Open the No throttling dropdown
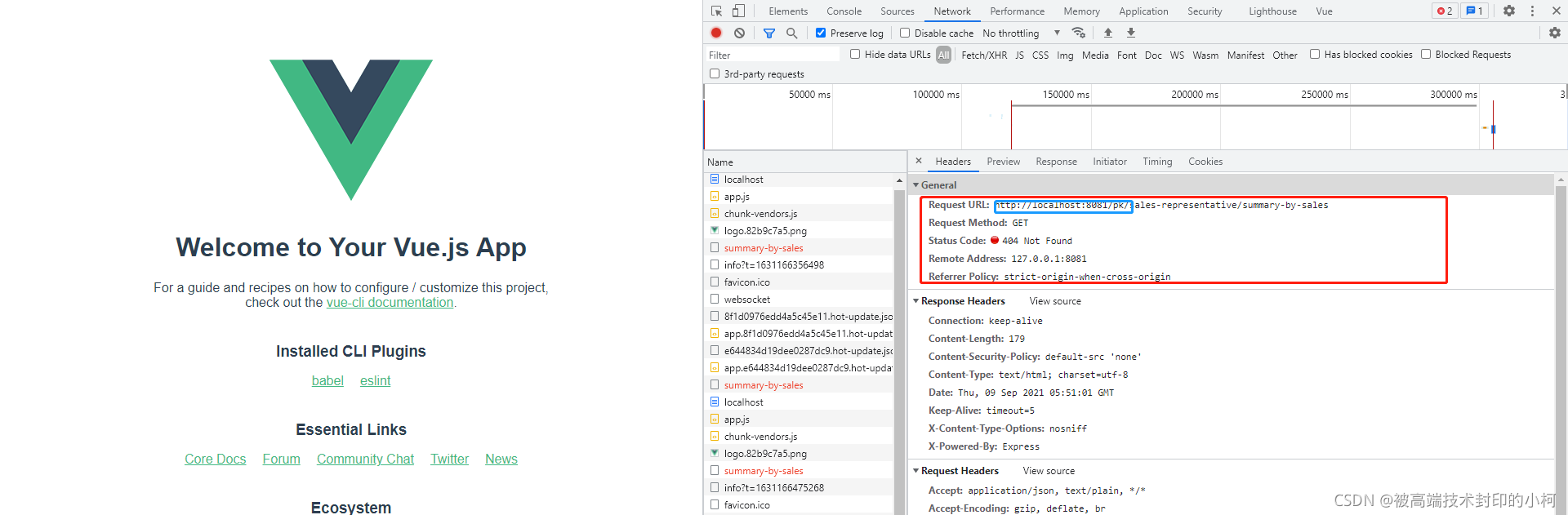Viewport: 1568px width, 515px height. 1021,33
